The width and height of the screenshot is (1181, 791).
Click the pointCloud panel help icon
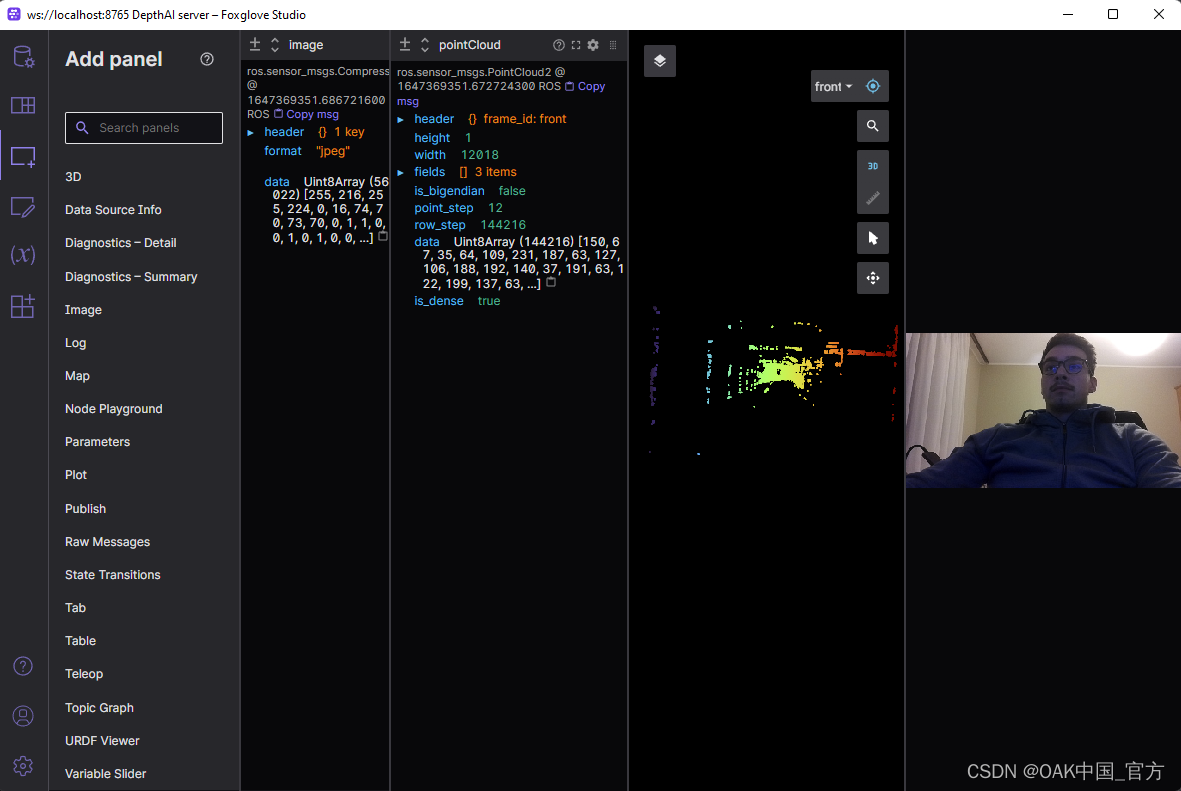tap(558, 45)
